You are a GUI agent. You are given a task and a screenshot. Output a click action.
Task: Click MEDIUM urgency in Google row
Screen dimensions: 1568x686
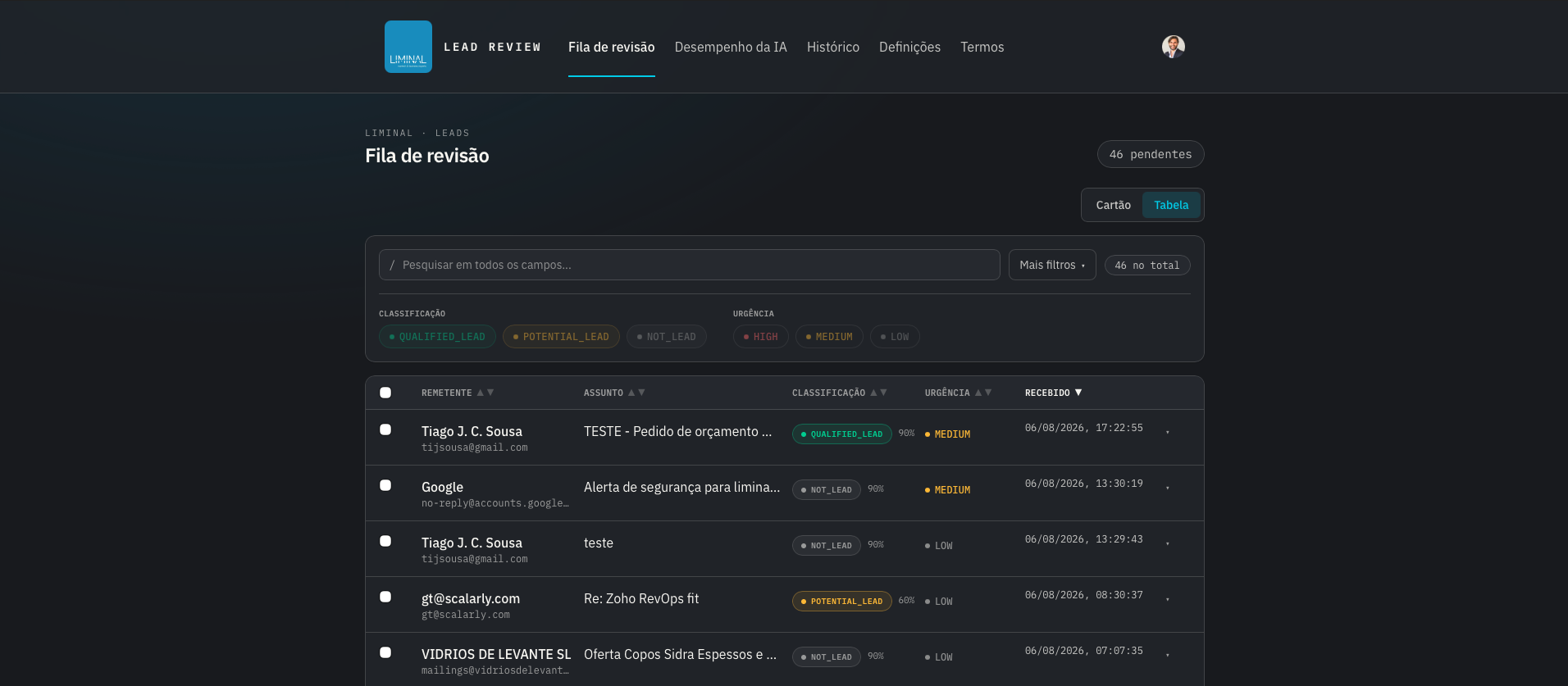point(948,490)
